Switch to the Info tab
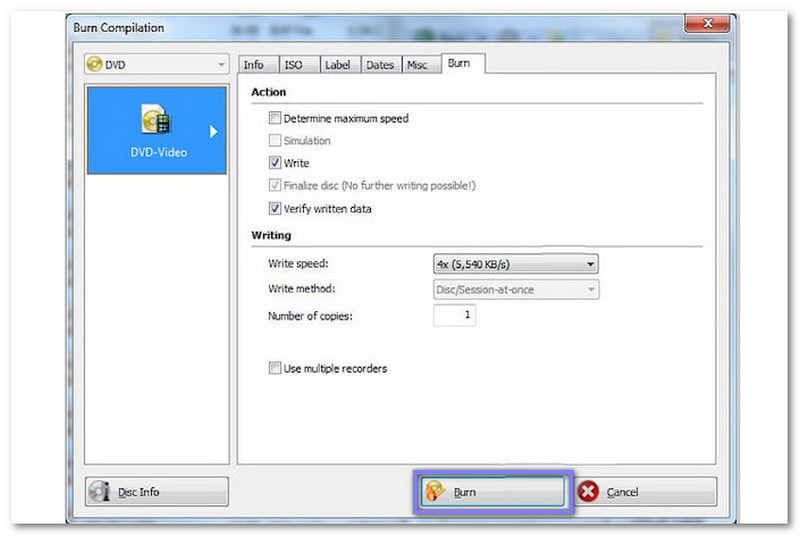The image size is (800, 536). tap(258, 65)
